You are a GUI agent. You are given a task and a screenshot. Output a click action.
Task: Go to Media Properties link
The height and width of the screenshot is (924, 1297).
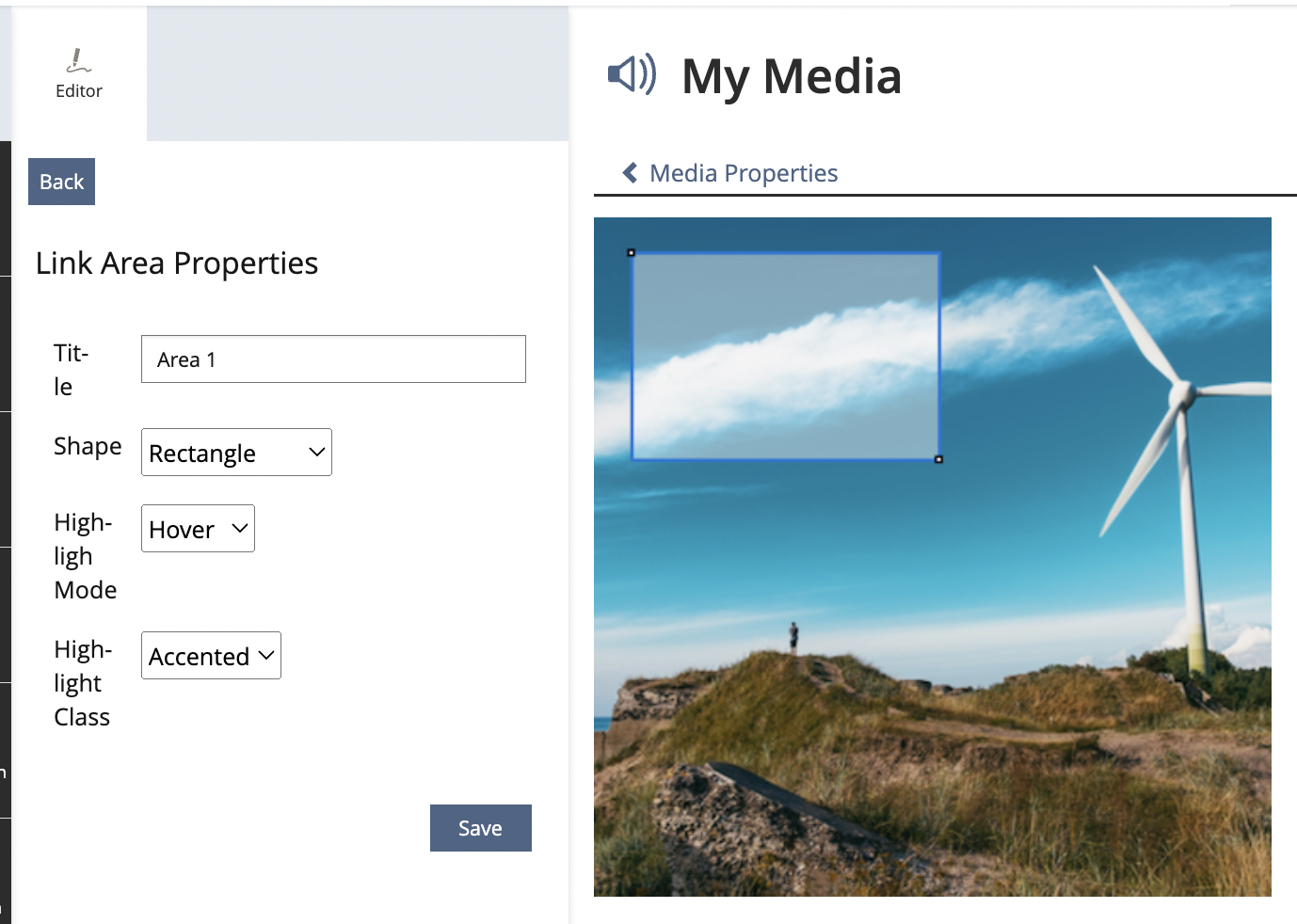[x=743, y=173]
